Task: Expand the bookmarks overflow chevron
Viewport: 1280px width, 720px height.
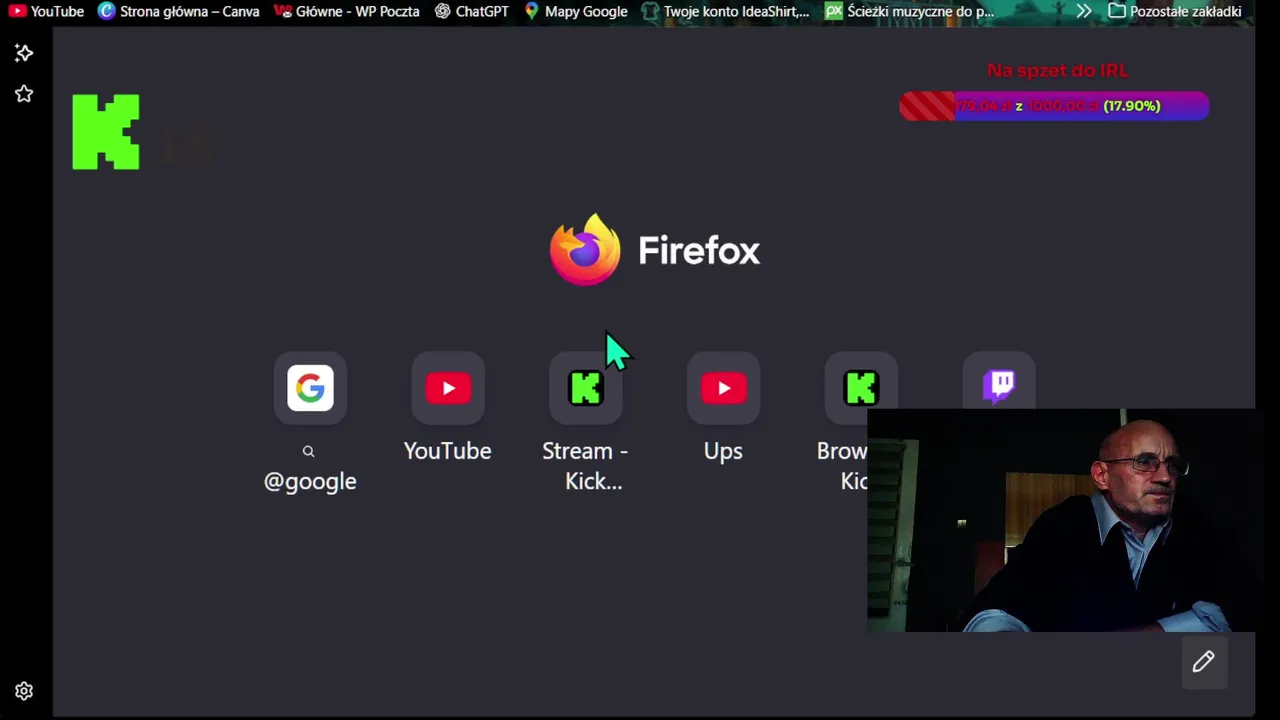Action: pyautogui.click(x=1084, y=11)
